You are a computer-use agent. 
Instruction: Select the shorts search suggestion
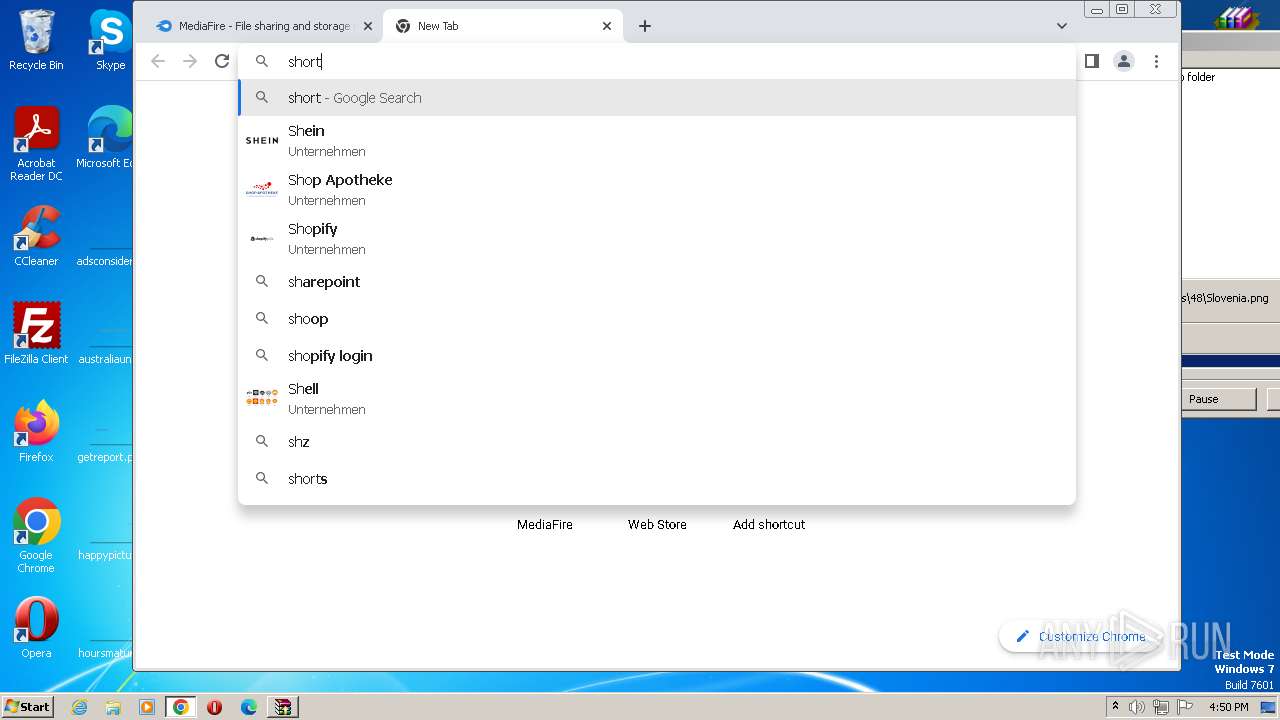(x=657, y=479)
